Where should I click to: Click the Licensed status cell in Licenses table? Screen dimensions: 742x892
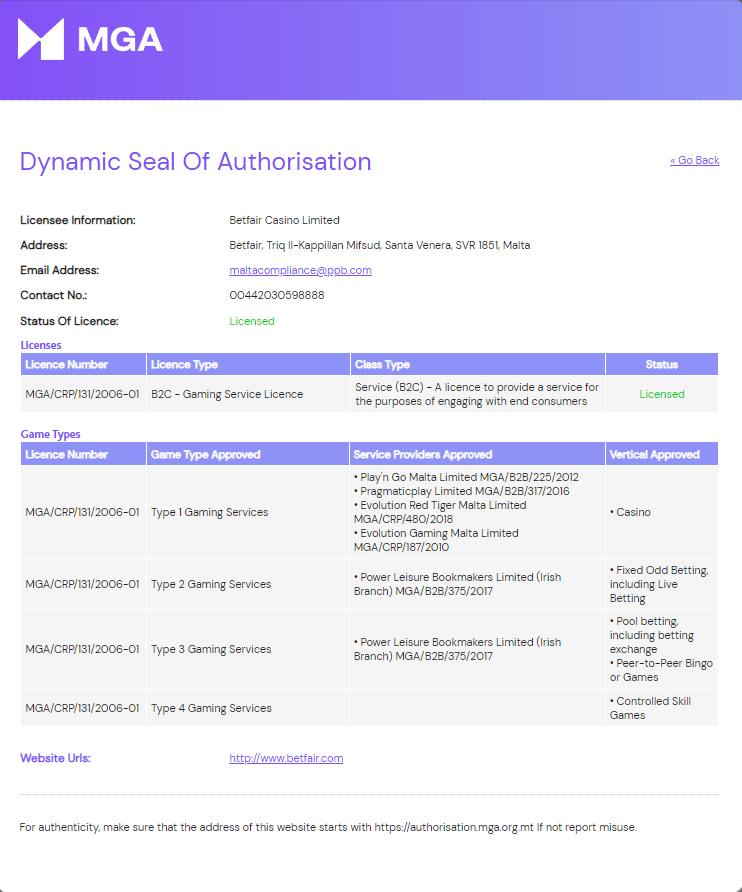pyautogui.click(x=662, y=394)
